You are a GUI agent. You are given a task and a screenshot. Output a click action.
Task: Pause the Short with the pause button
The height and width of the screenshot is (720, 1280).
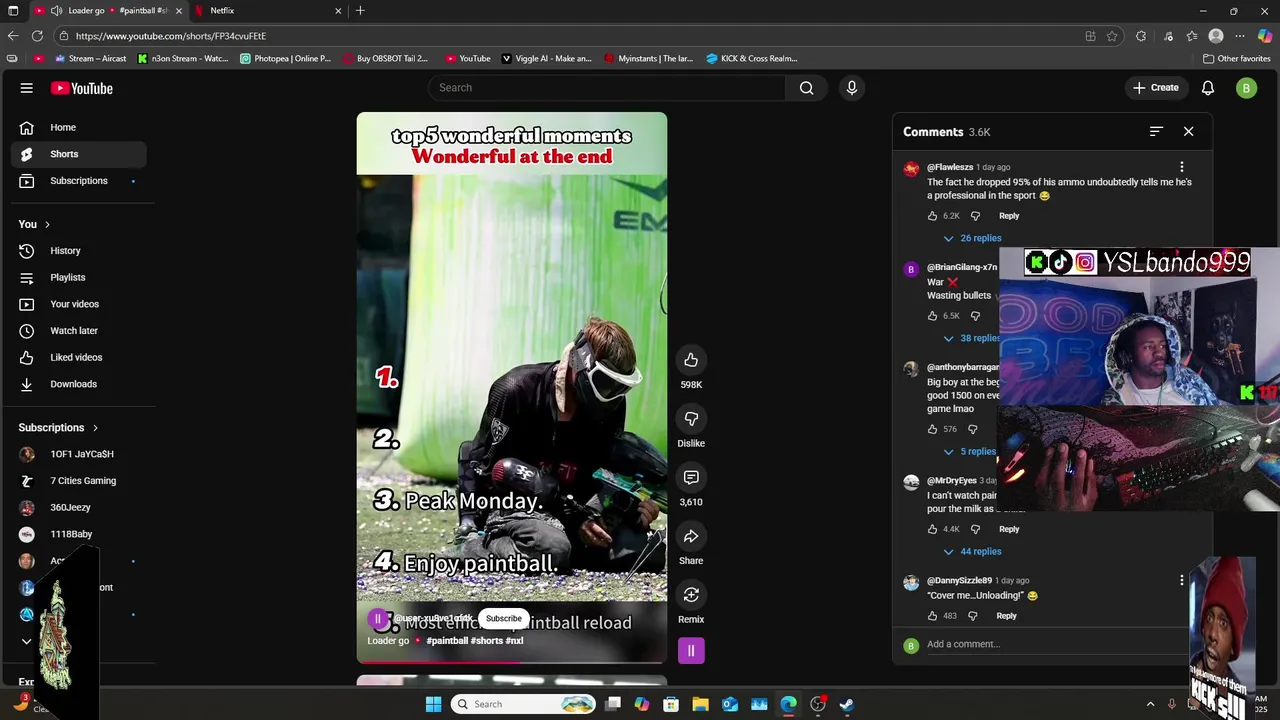(378, 619)
